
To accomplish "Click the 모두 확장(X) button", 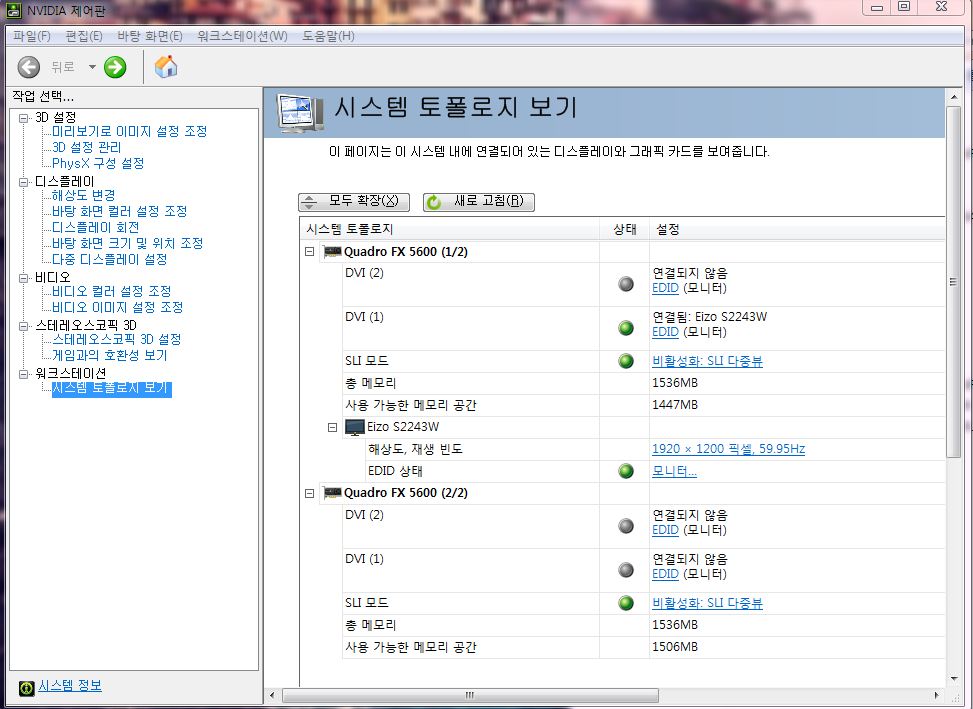I will pos(354,202).
